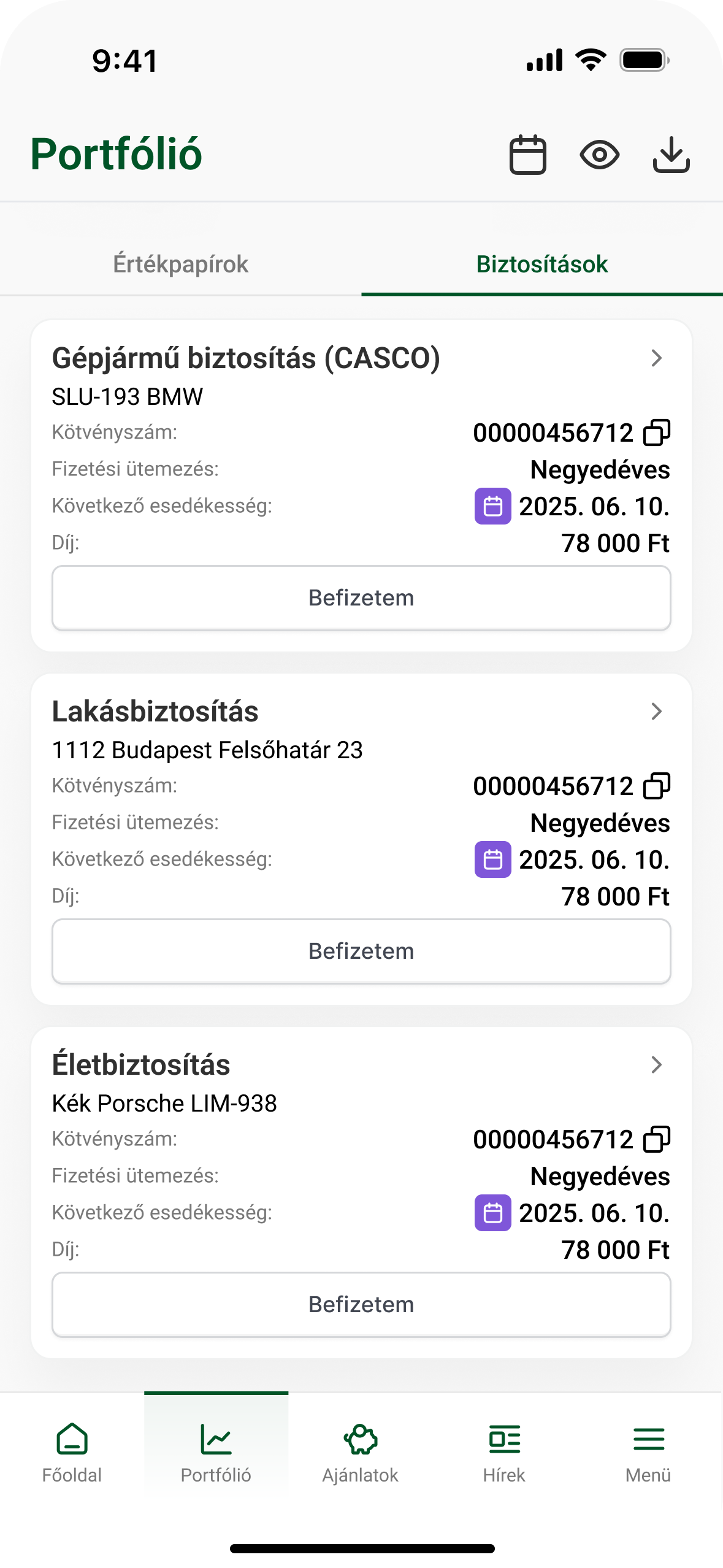Open the Menü hamburger navigation item

click(x=648, y=1452)
